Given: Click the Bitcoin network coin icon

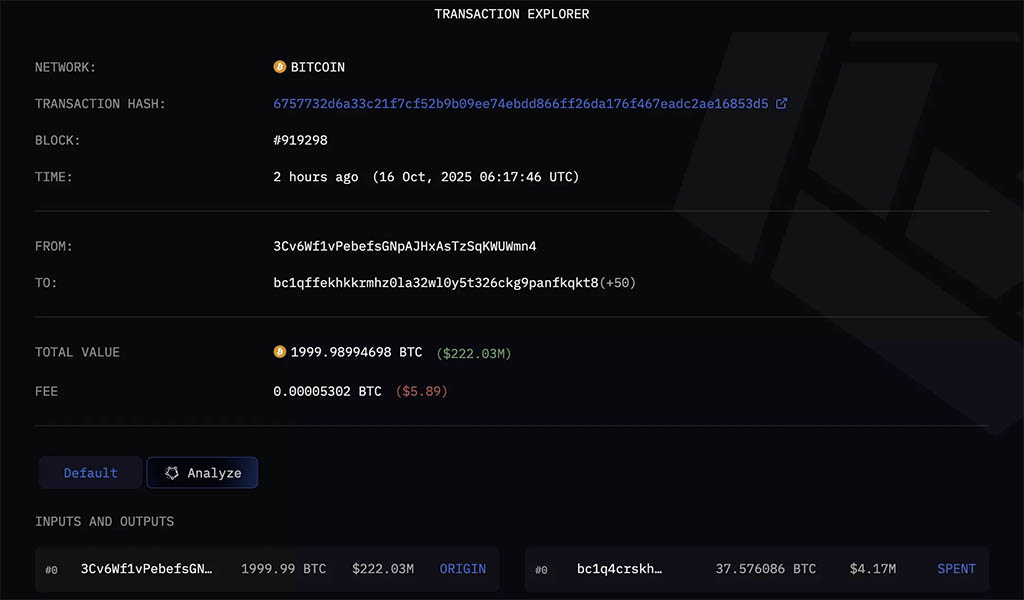Looking at the screenshot, I should [x=280, y=67].
